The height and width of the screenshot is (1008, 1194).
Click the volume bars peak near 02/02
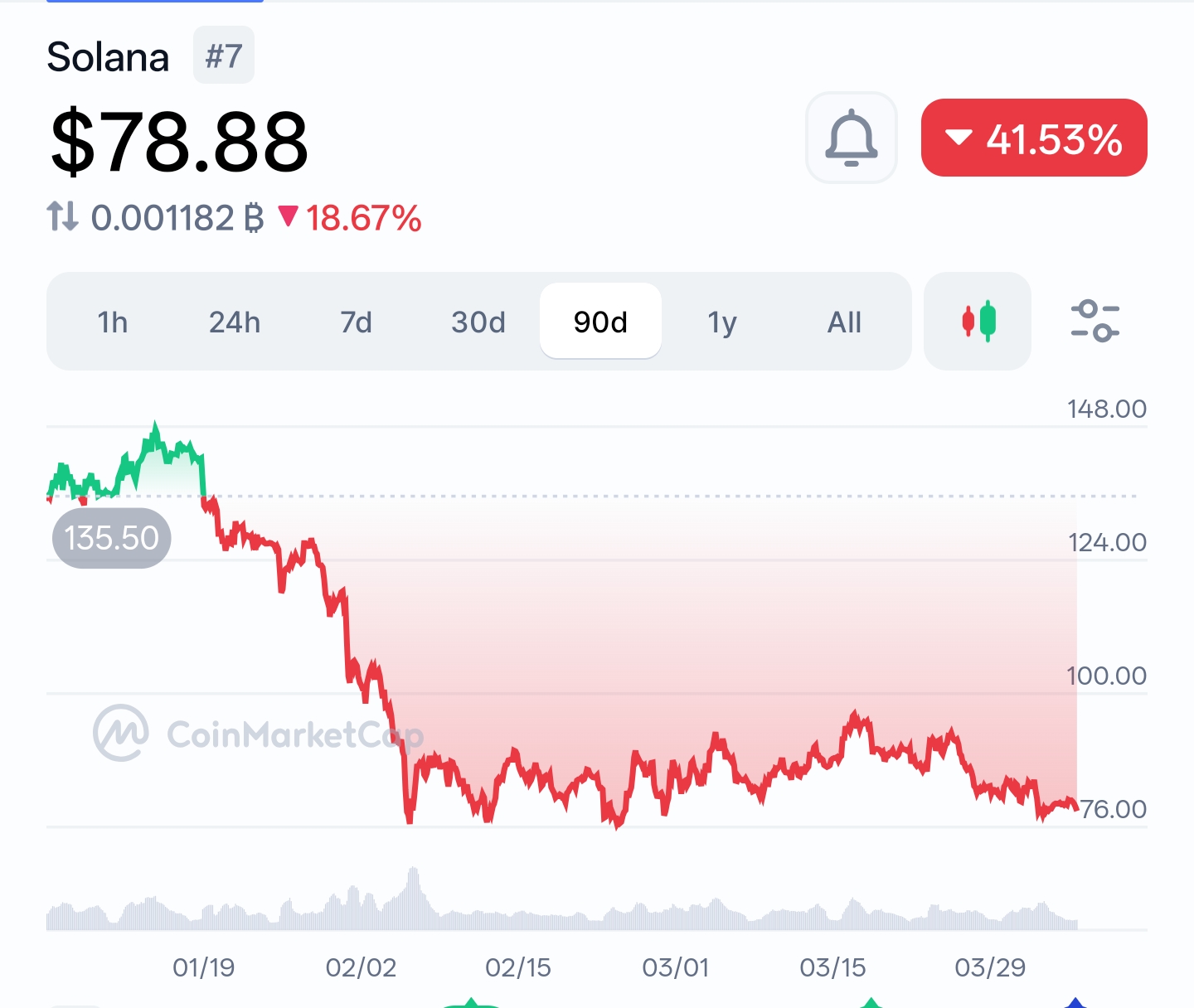(413, 891)
